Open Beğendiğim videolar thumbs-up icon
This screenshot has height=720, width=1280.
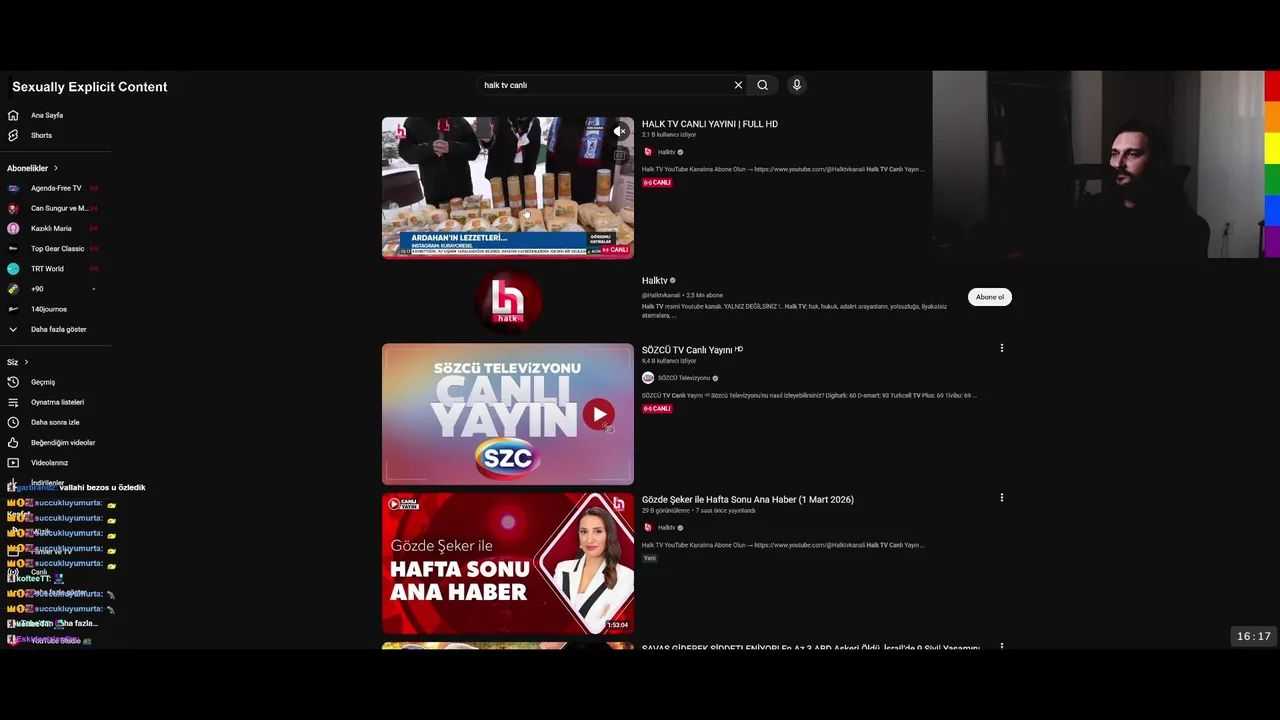point(13,442)
